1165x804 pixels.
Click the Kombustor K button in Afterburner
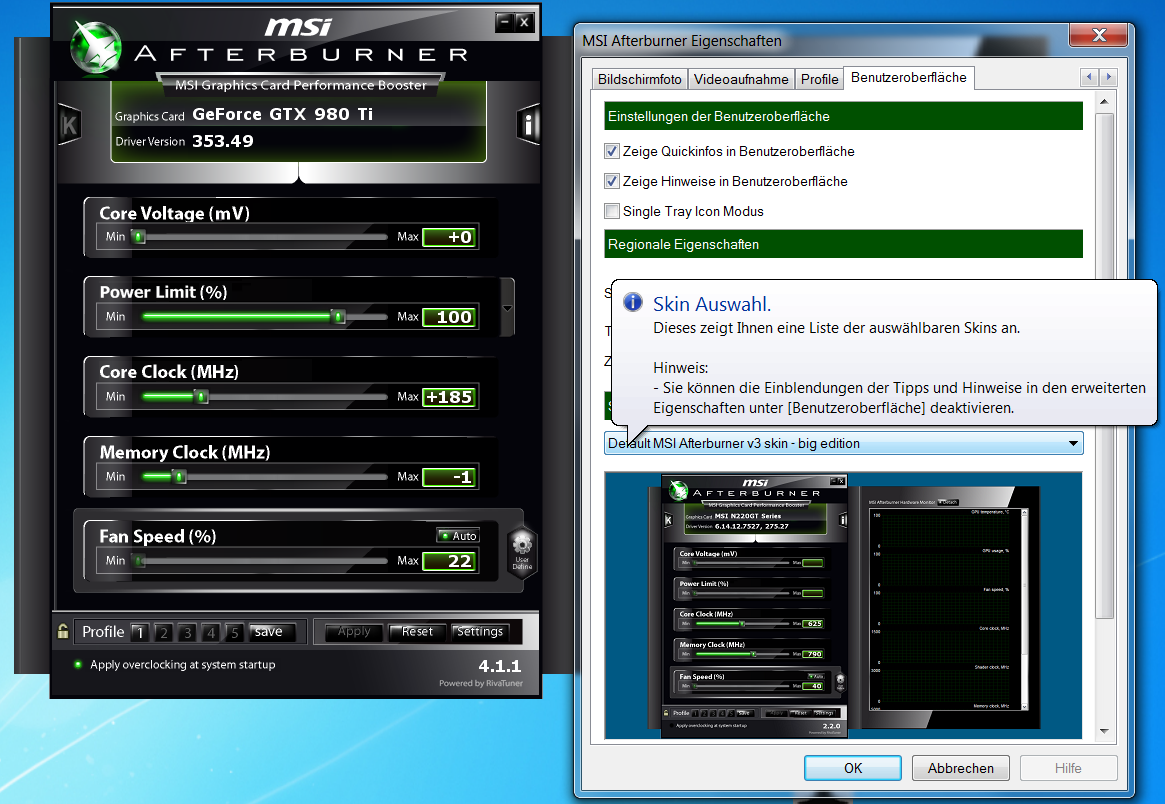[69, 124]
